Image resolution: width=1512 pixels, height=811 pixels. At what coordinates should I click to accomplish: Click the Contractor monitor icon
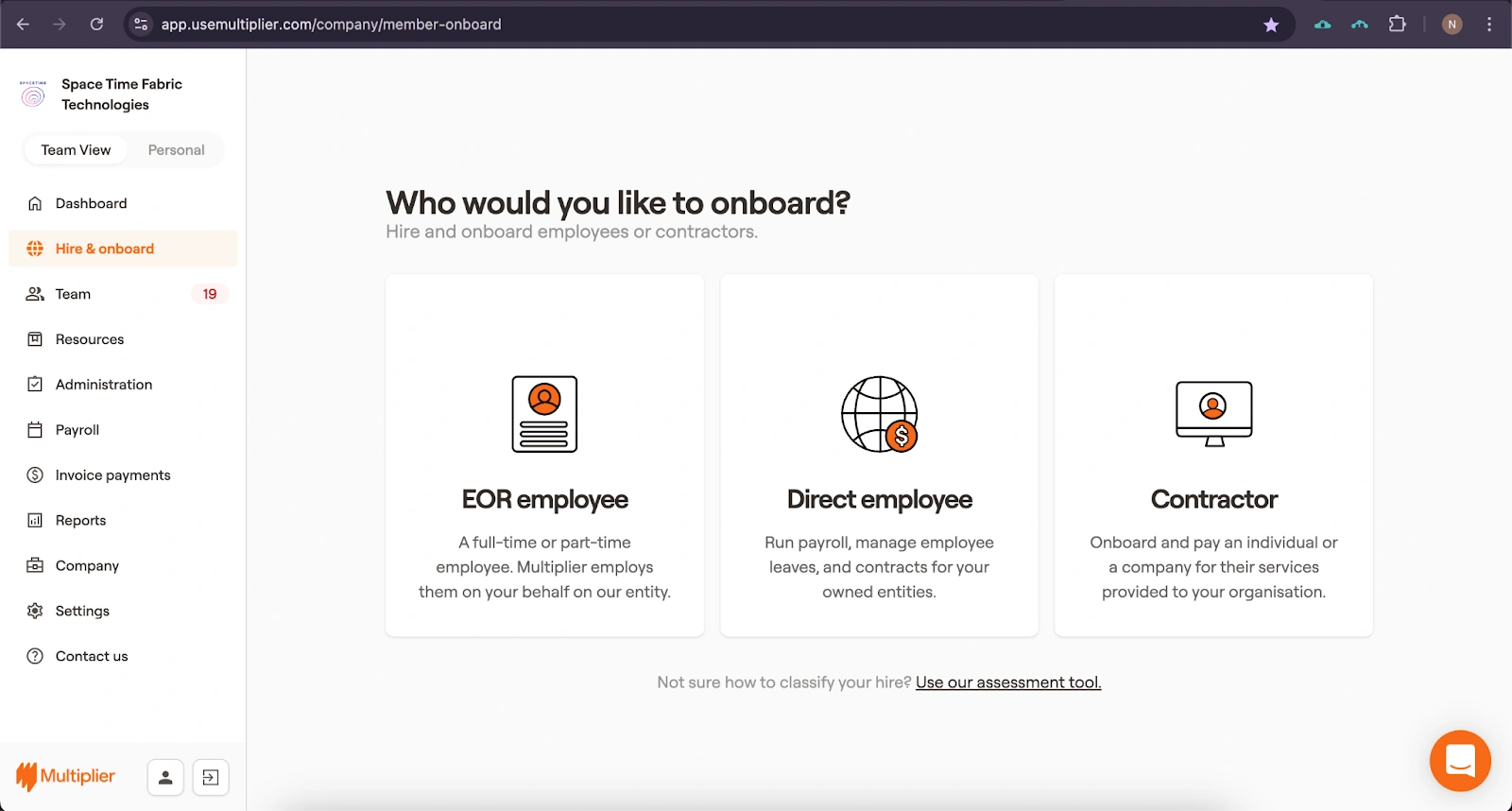pyautogui.click(x=1214, y=414)
